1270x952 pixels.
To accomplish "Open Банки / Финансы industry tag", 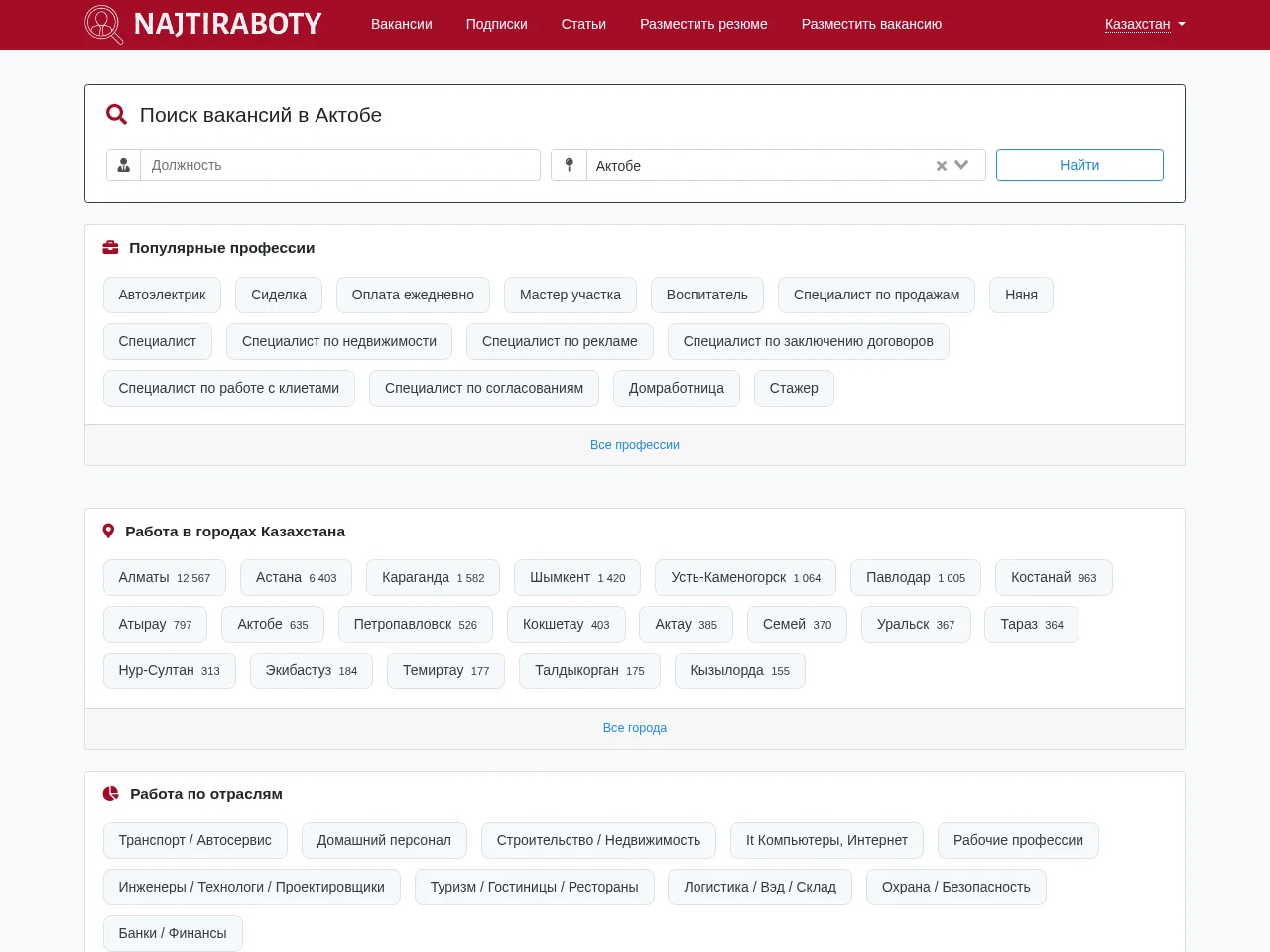I will [173, 933].
